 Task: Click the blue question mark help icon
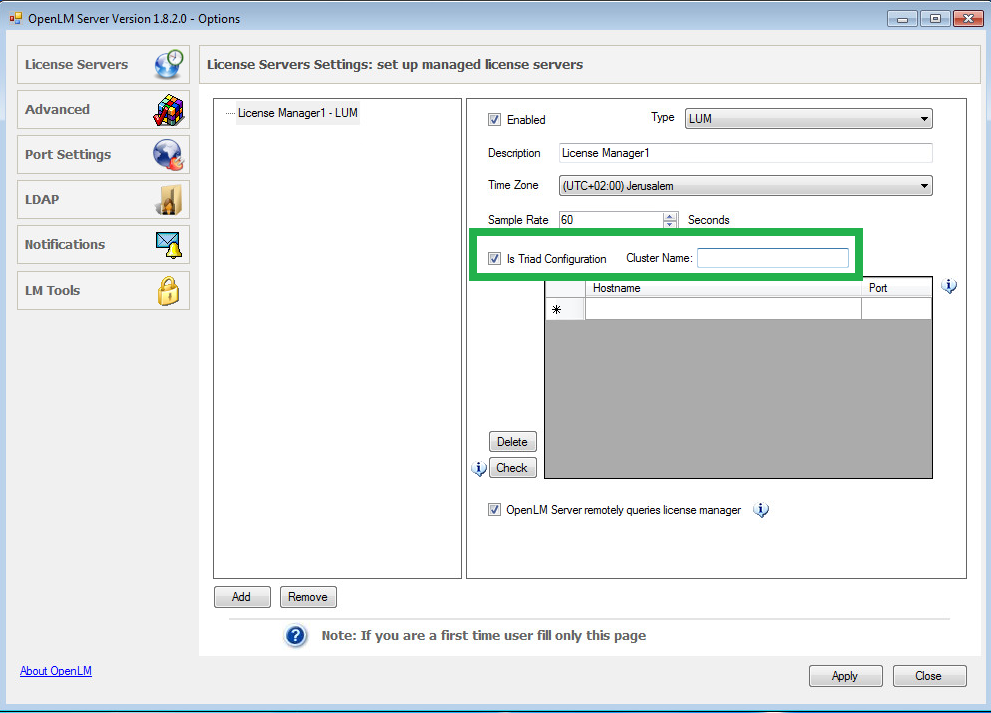coord(295,635)
